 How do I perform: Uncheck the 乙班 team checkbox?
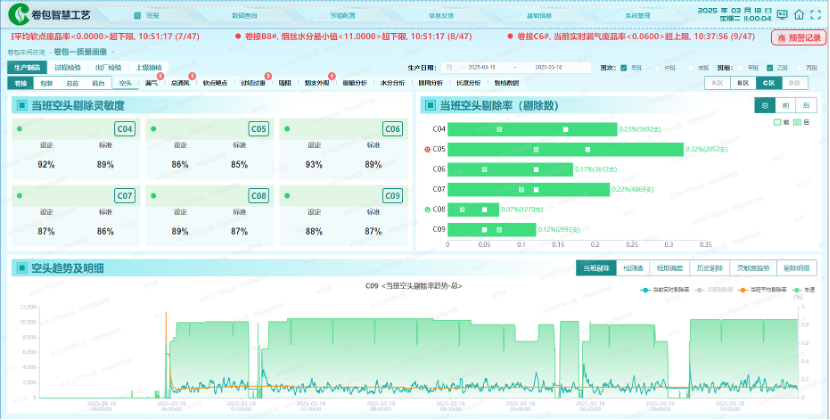click(770, 68)
